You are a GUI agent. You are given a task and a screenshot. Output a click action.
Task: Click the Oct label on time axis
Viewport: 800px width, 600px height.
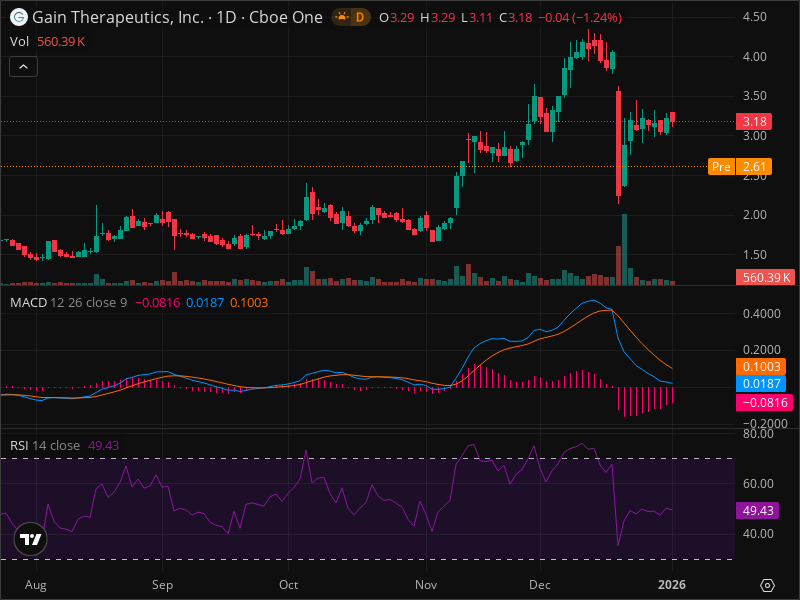coord(288,585)
